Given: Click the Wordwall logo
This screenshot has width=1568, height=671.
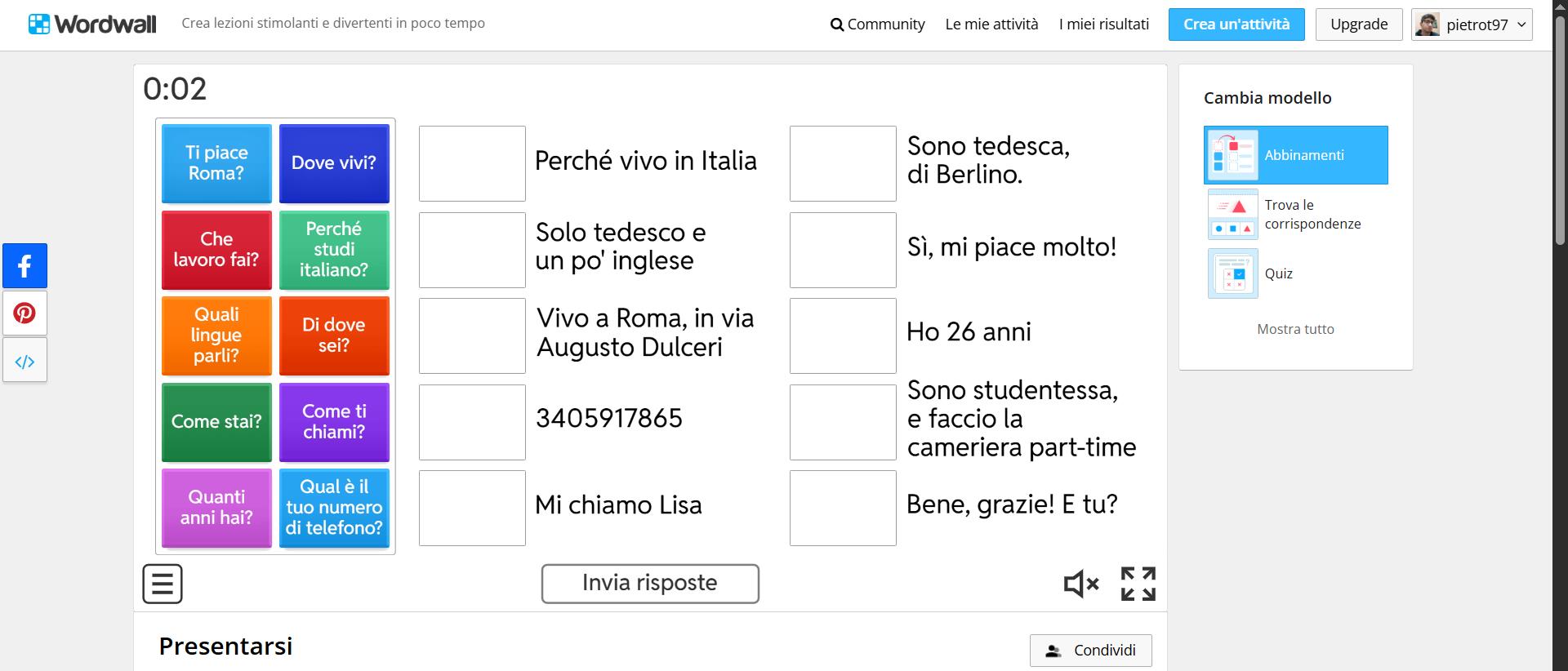Looking at the screenshot, I should [91, 24].
